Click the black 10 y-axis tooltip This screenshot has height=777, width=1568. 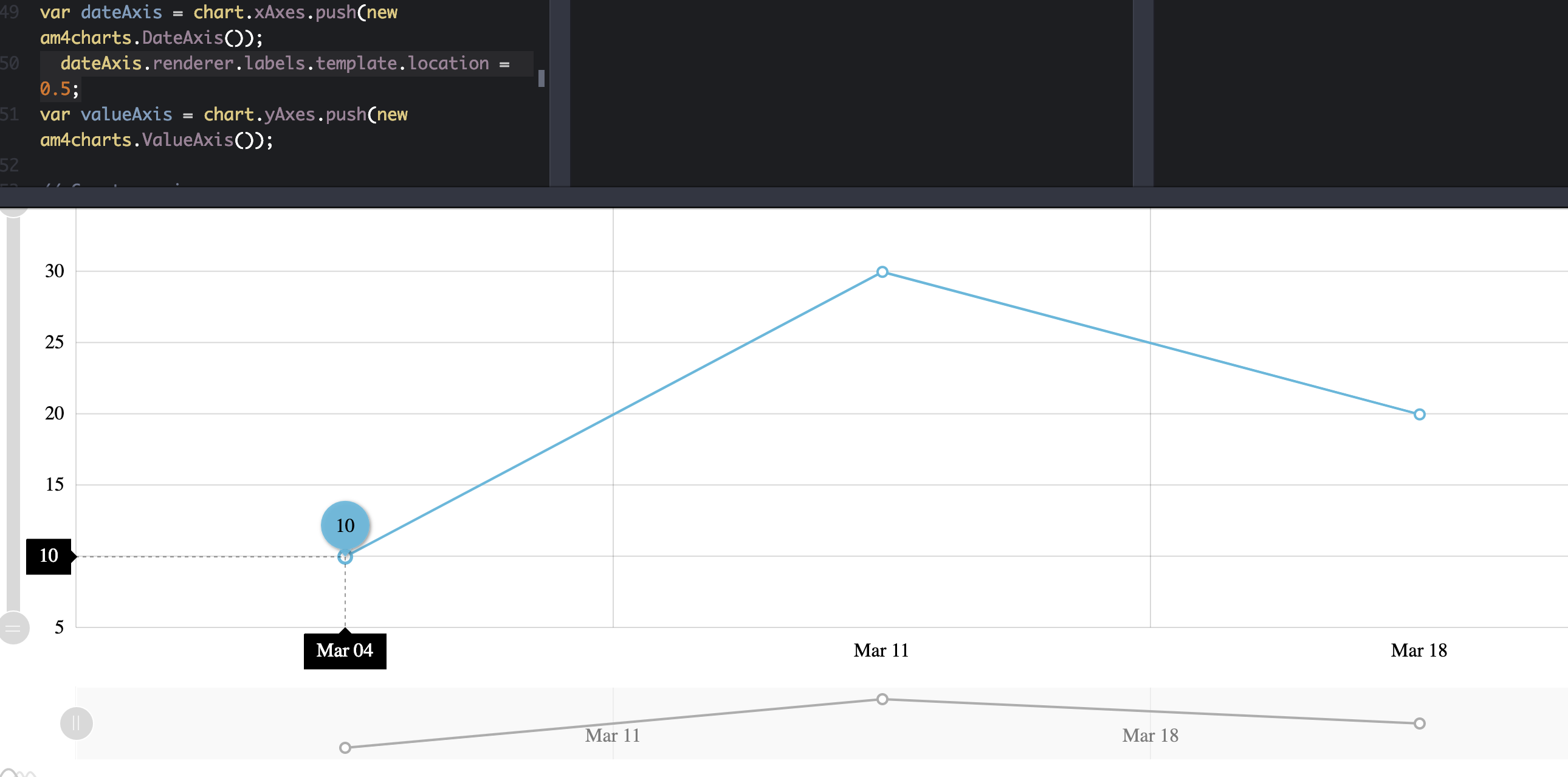pyautogui.click(x=49, y=556)
